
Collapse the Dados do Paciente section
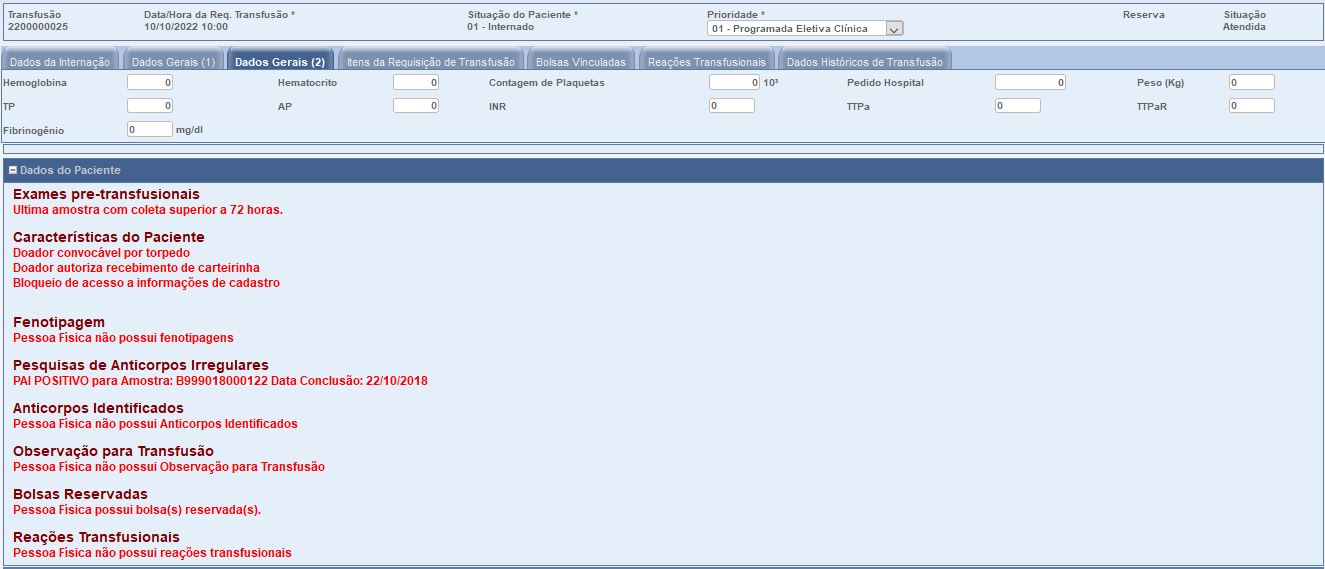(13, 171)
